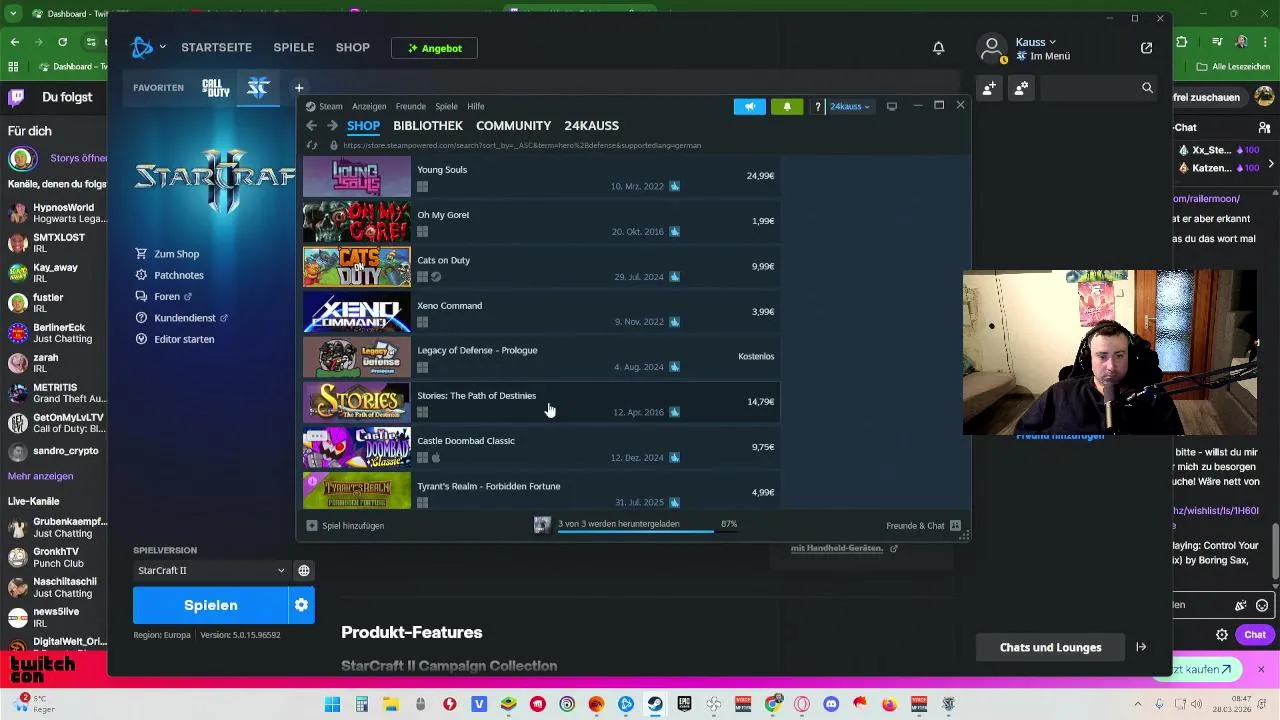
Task: Select Call of Duty favorite icon
Action: click(x=216, y=88)
